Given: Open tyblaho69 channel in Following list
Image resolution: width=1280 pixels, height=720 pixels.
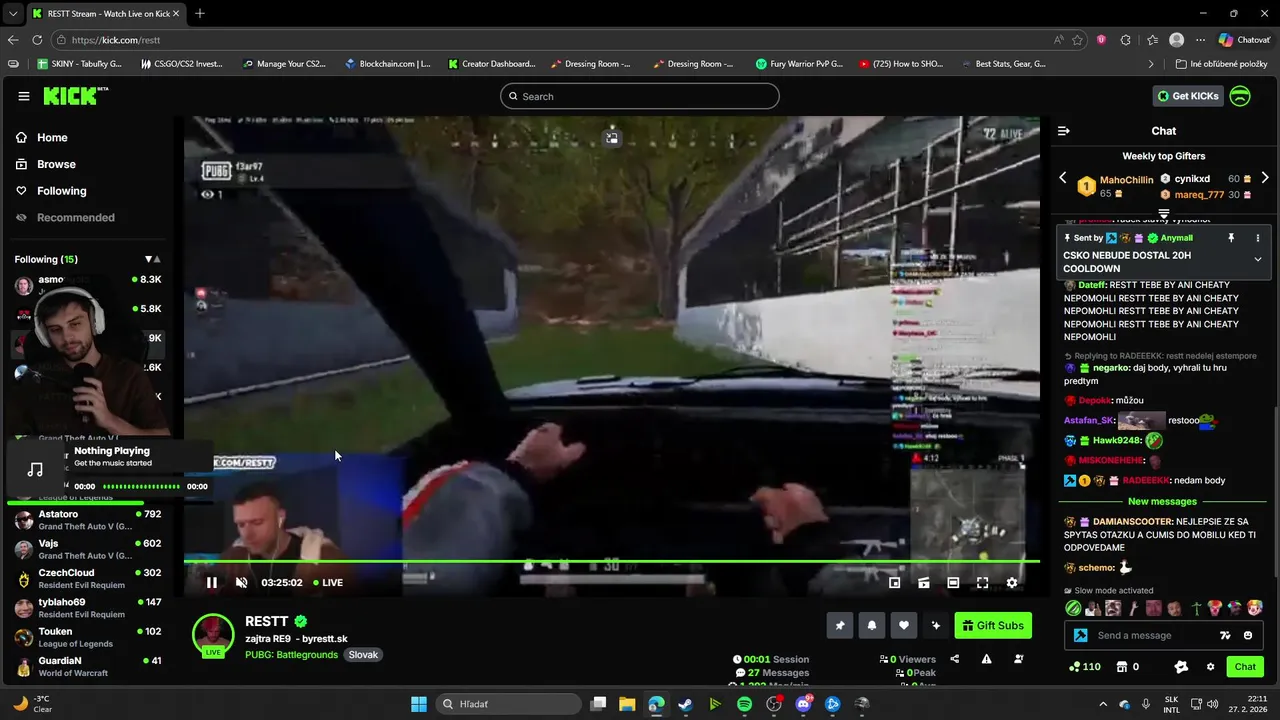Looking at the screenshot, I should (88, 607).
